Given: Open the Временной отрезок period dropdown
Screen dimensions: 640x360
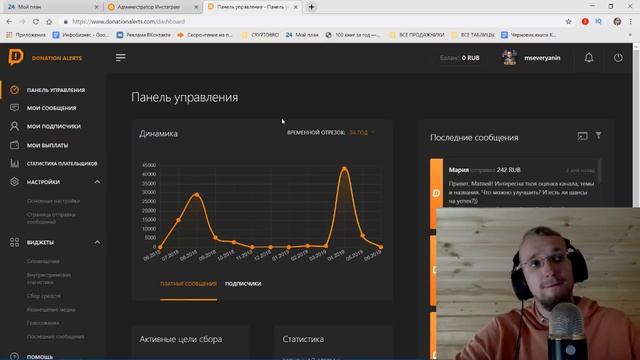Looking at the screenshot, I should 362,132.
